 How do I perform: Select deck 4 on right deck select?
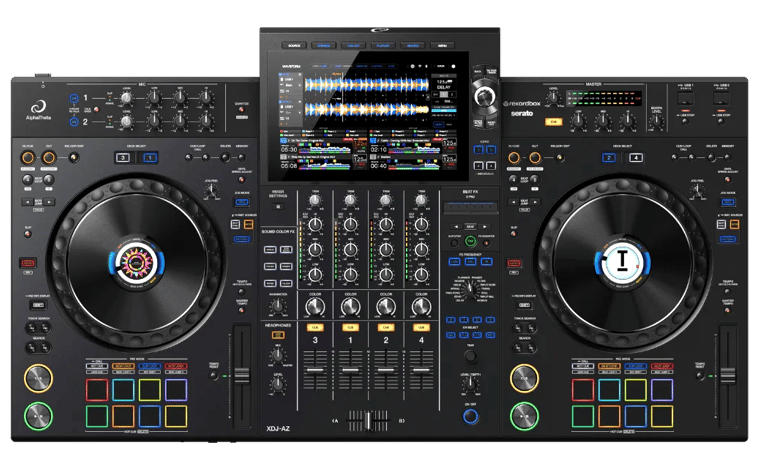(x=636, y=158)
